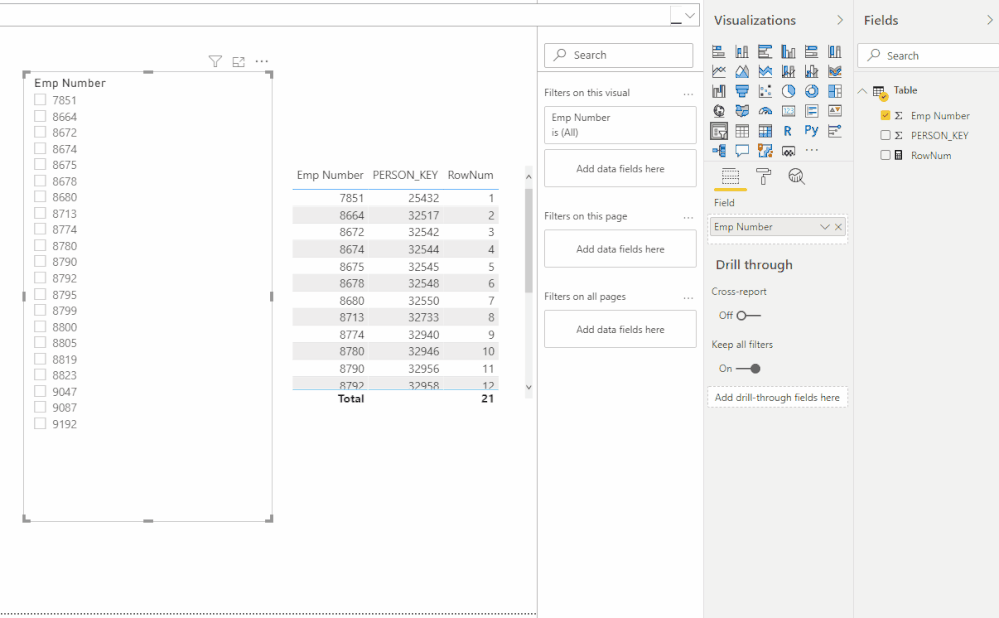The width and height of the screenshot is (999, 618).
Task: Click the Filters pane search box
Action: click(619, 55)
